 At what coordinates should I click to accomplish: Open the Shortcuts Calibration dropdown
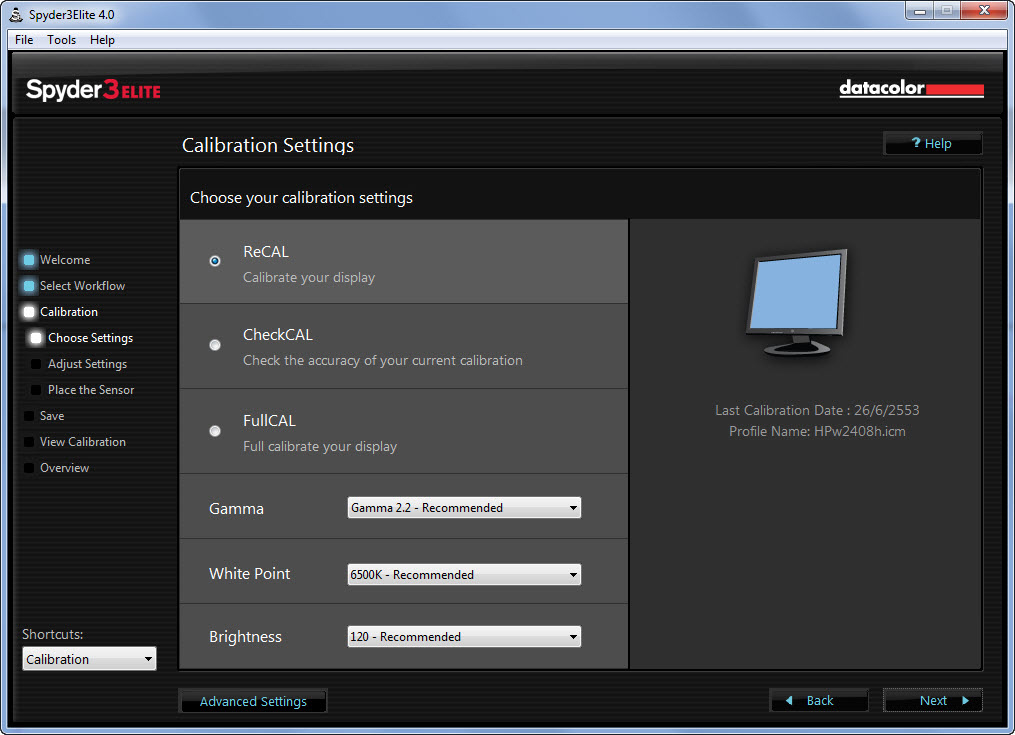tap(89, 659)
